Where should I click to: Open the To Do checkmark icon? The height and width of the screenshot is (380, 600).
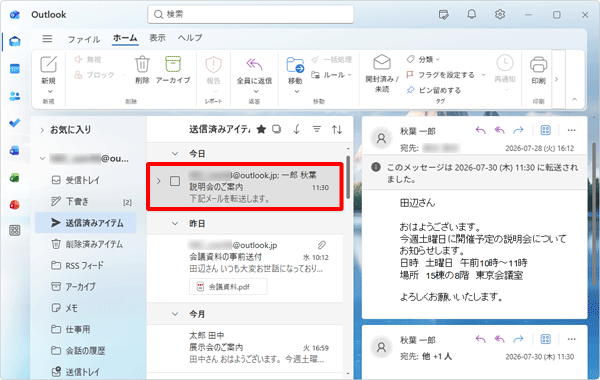(x=15, y=123)
